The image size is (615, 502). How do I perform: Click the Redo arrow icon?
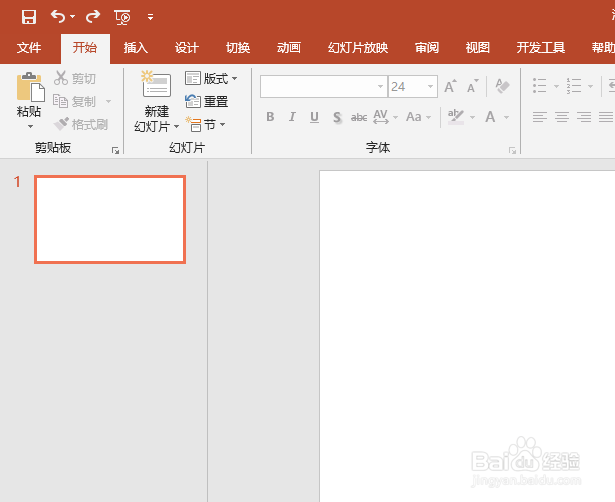click(93, 16)
